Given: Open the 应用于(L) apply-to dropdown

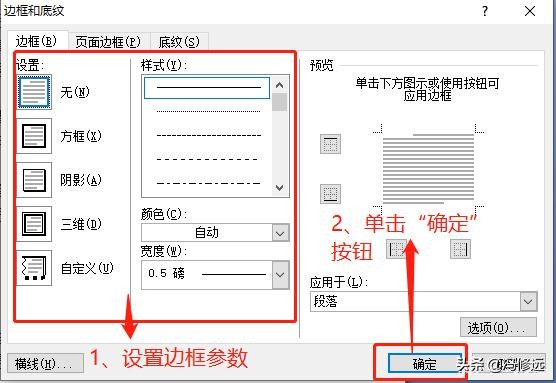Looking at the screenshot, I should [528, 301].
